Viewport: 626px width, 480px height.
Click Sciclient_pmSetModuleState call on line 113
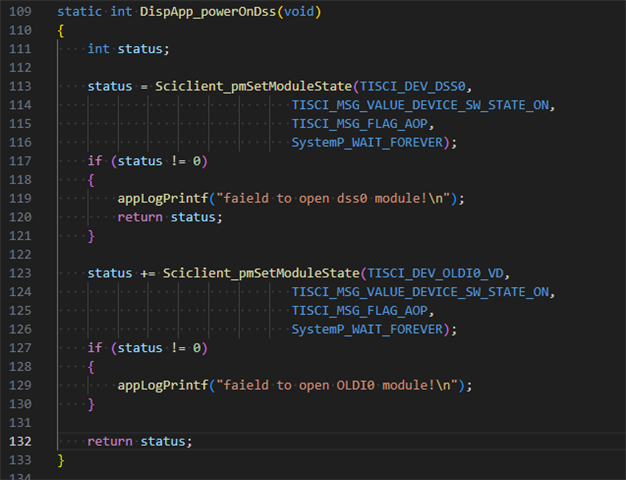point(254,86)
